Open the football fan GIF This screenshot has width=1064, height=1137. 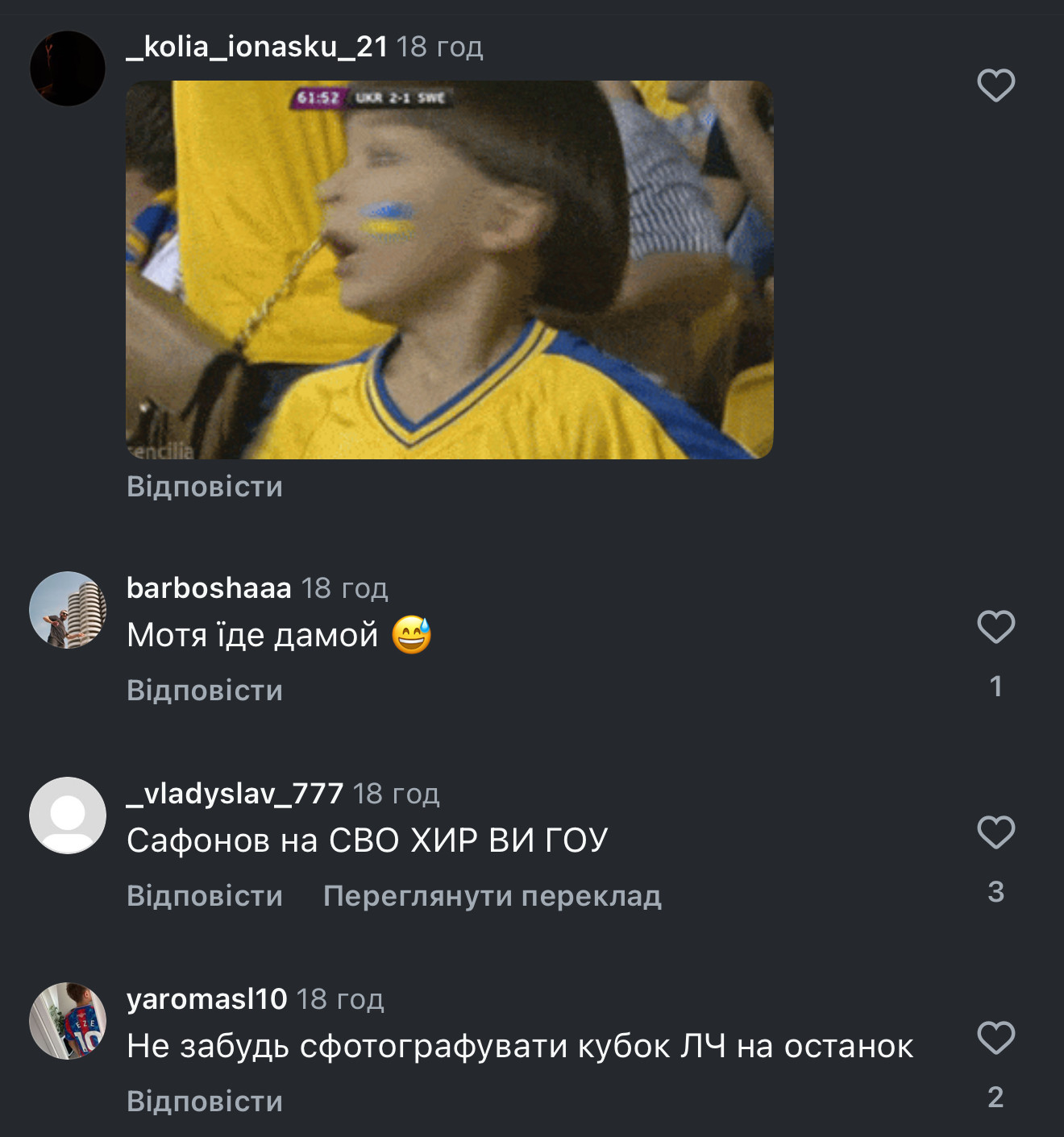449,270
